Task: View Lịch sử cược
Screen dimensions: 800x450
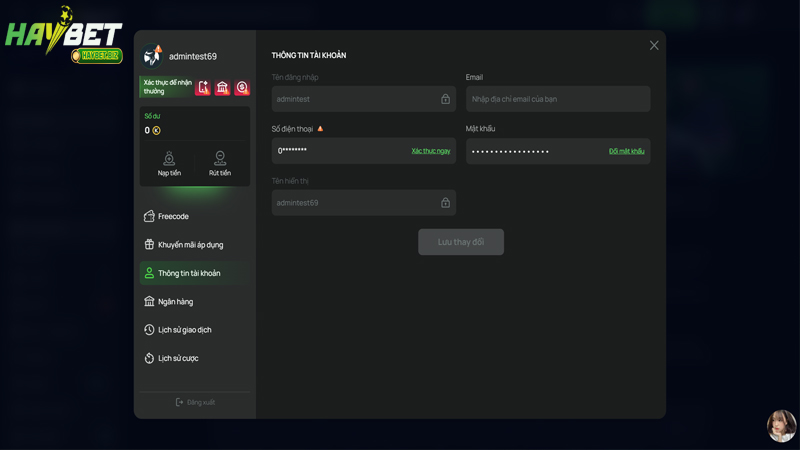Action: (178, 358)
